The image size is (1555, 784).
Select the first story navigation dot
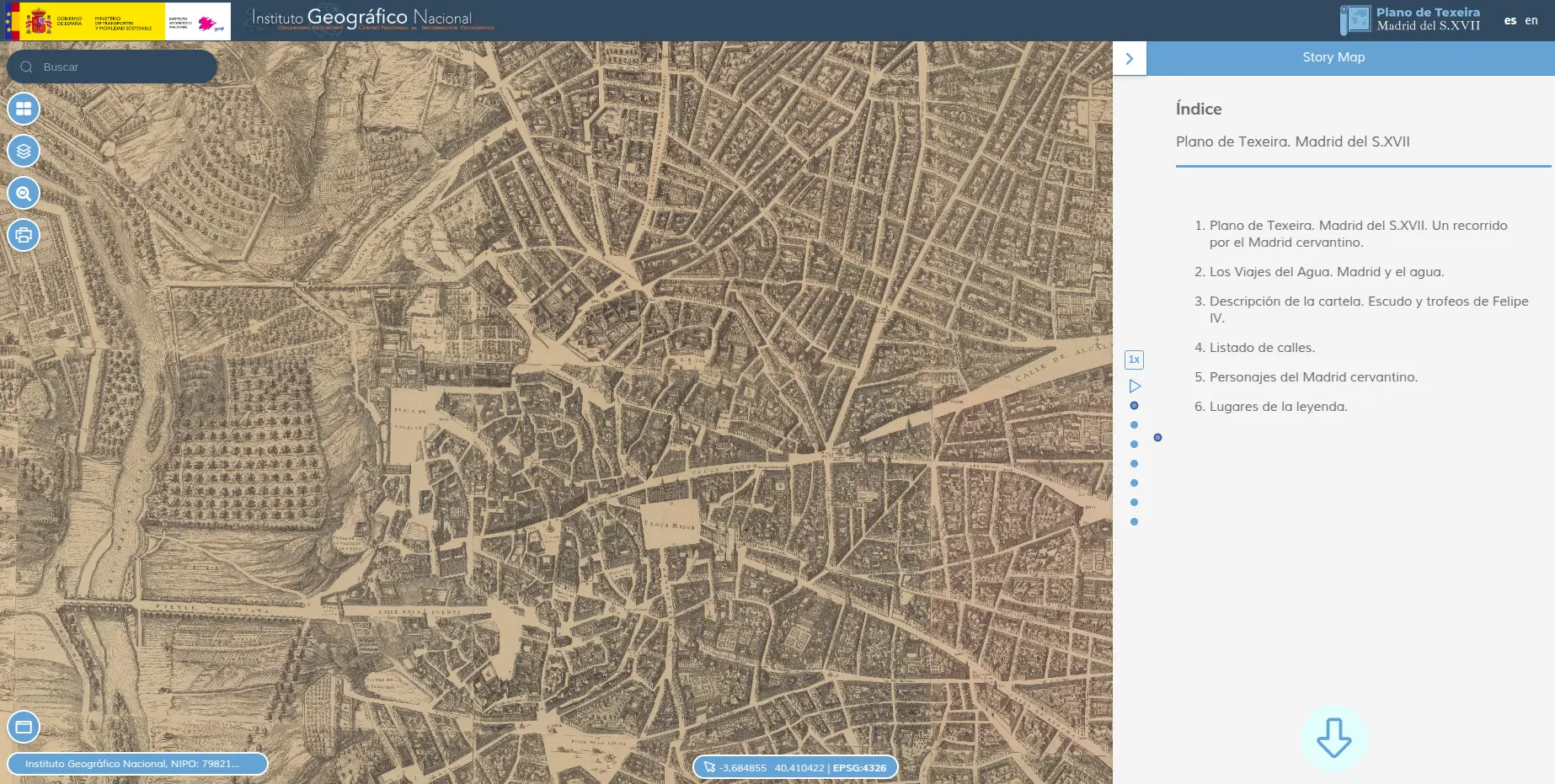[x=1134, y=405]
